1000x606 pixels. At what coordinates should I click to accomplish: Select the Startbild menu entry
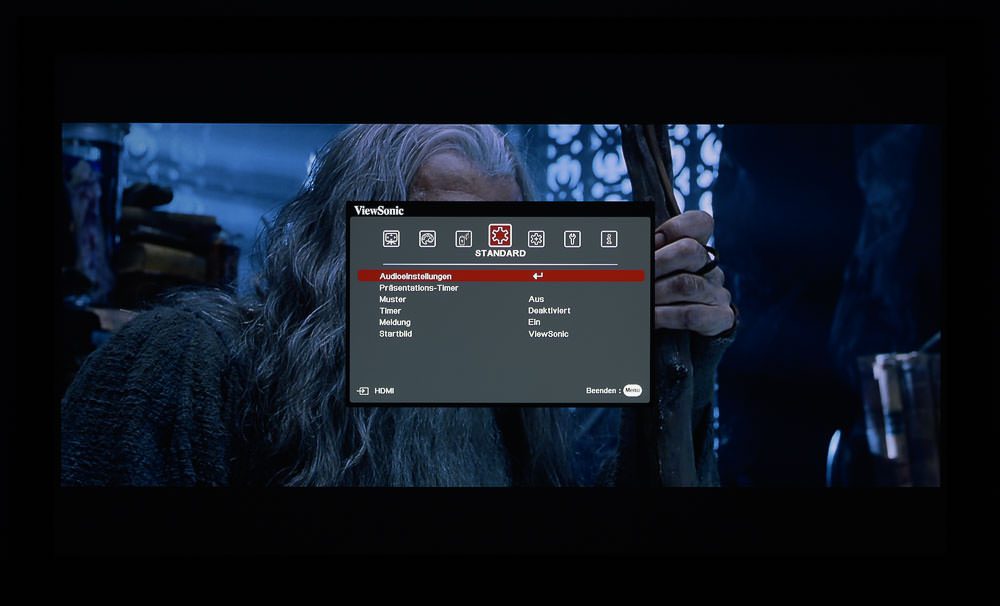(395, 334)
